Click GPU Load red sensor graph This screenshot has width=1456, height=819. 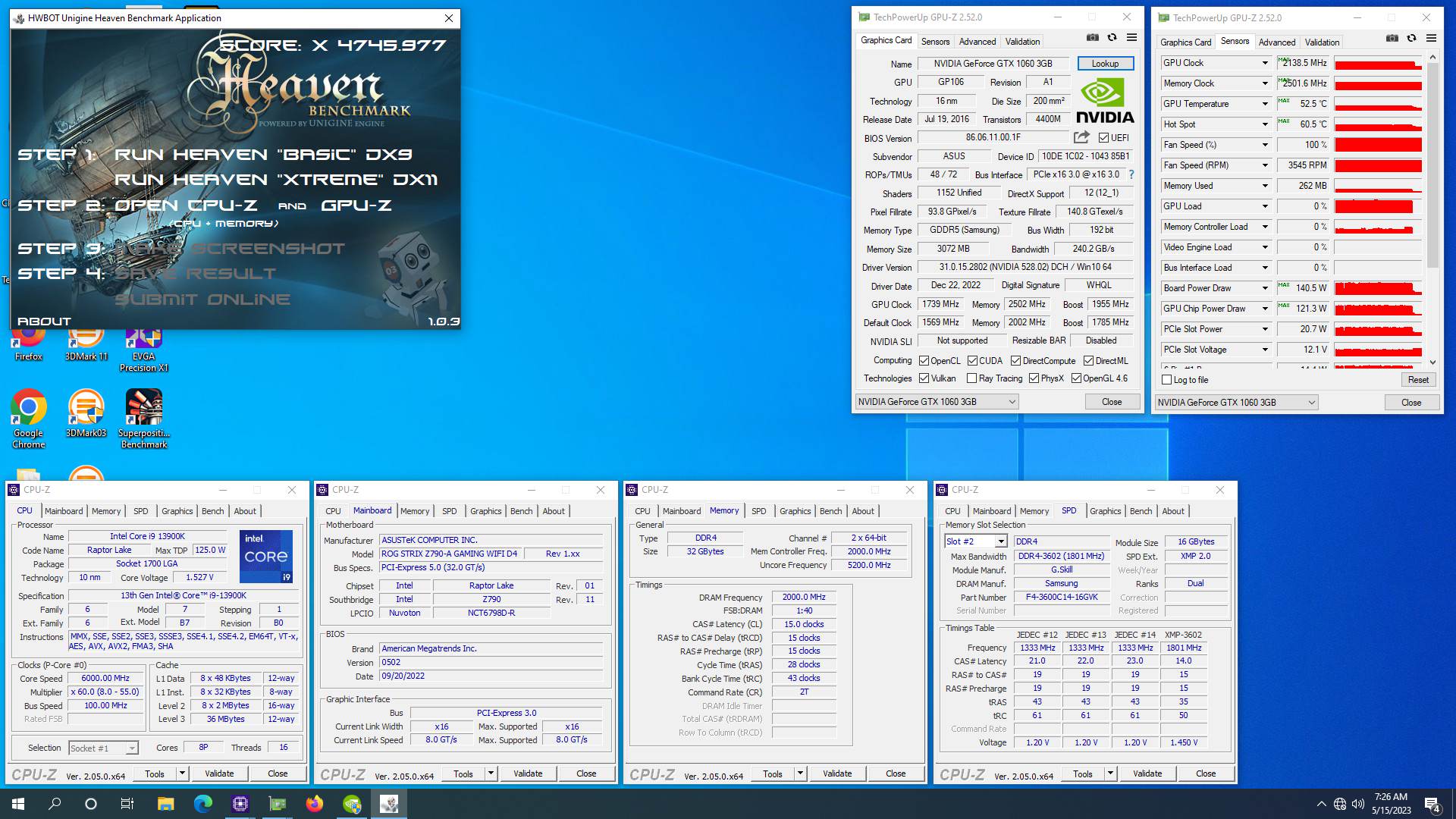pos(1377,206)
